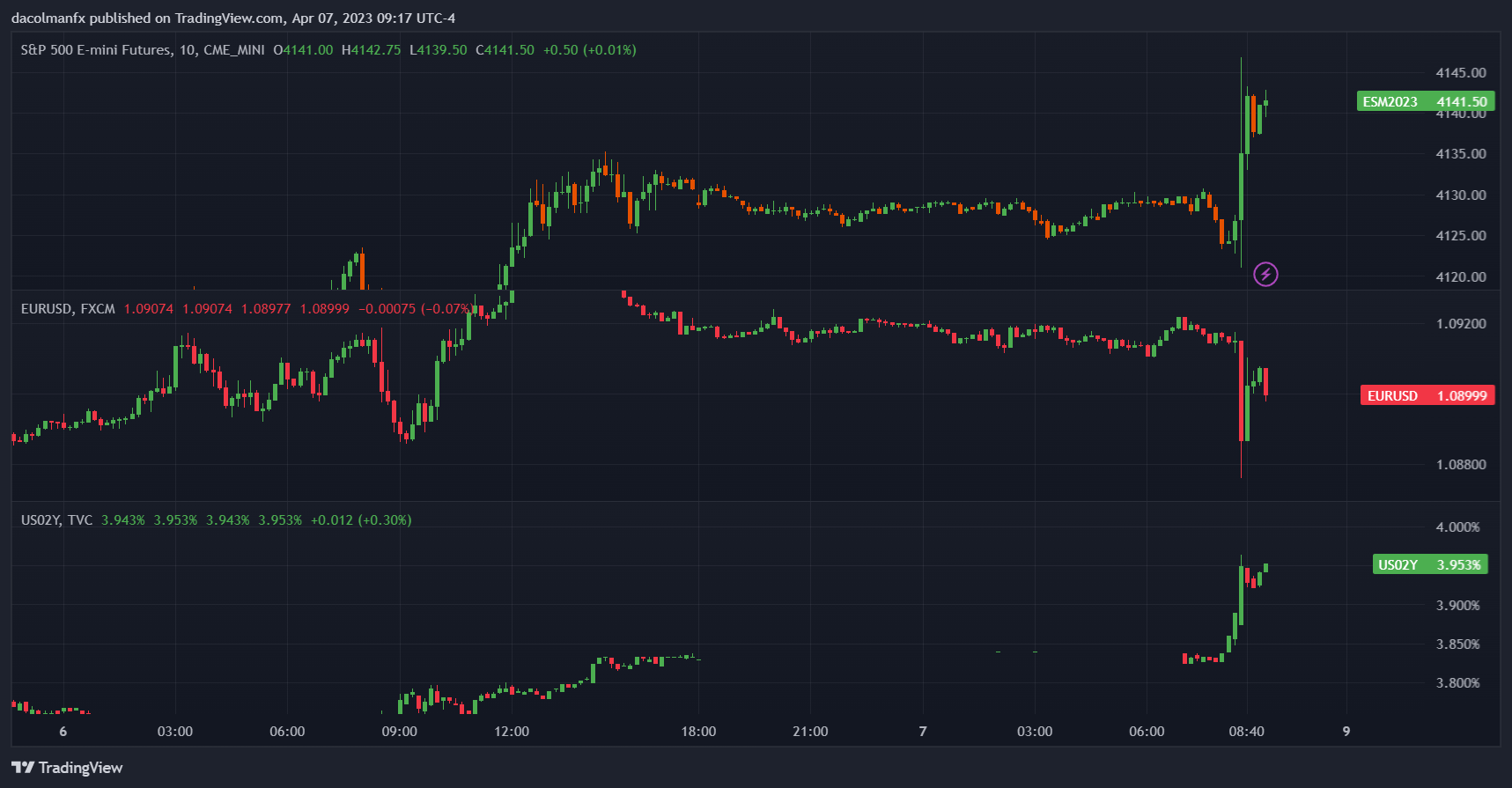Select the ESM2023 4141.50 price label
The width and height of the screenshot is (1512, 788).
pos(1425,102)
